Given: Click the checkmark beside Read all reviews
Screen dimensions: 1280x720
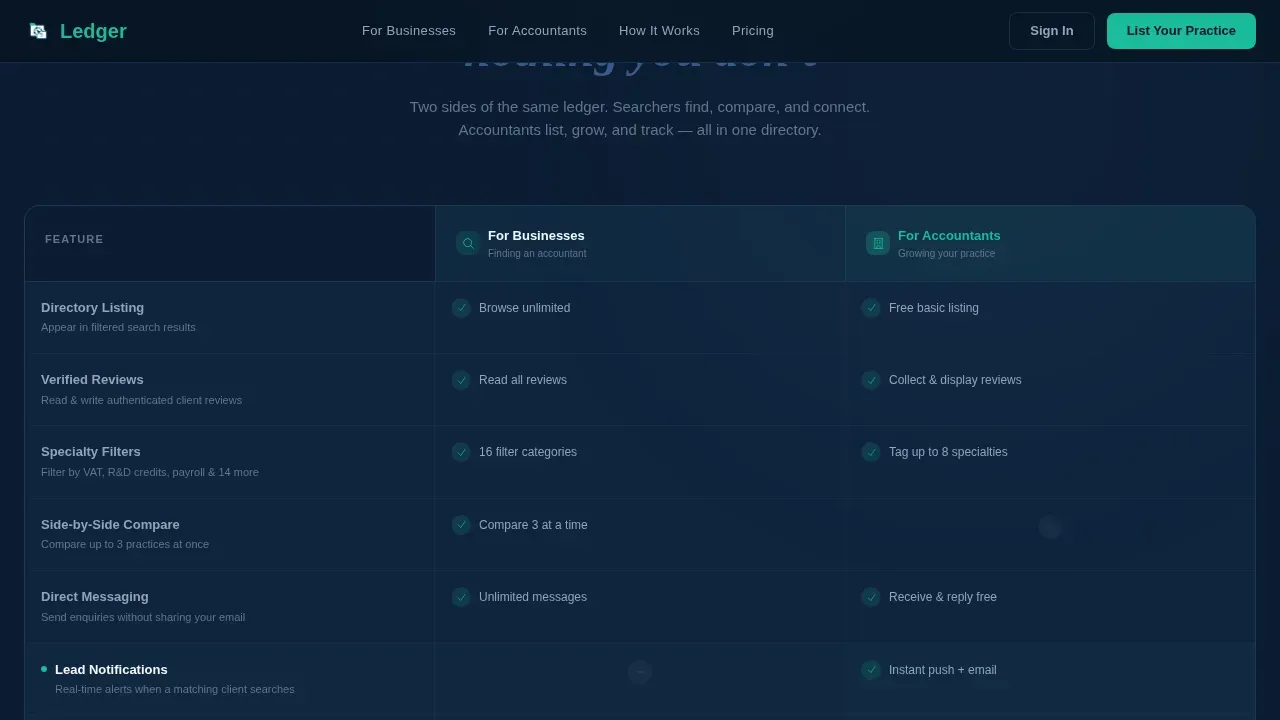Looking at the screenshot, I should (461, 380).
